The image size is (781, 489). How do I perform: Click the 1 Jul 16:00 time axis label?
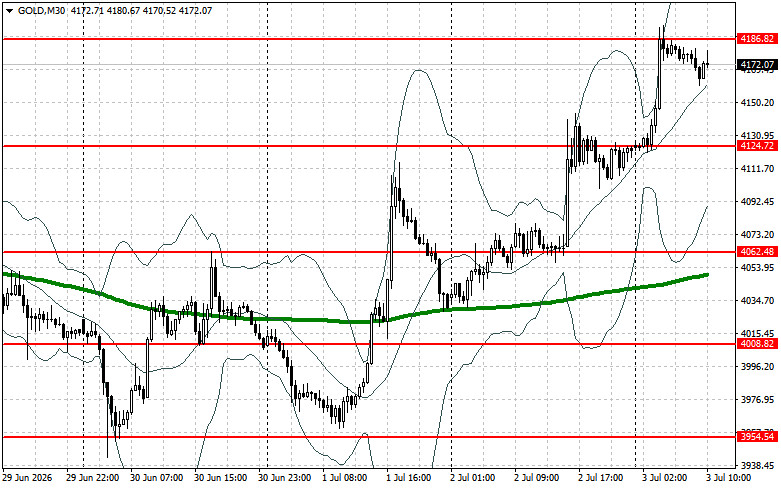point(408,478)
